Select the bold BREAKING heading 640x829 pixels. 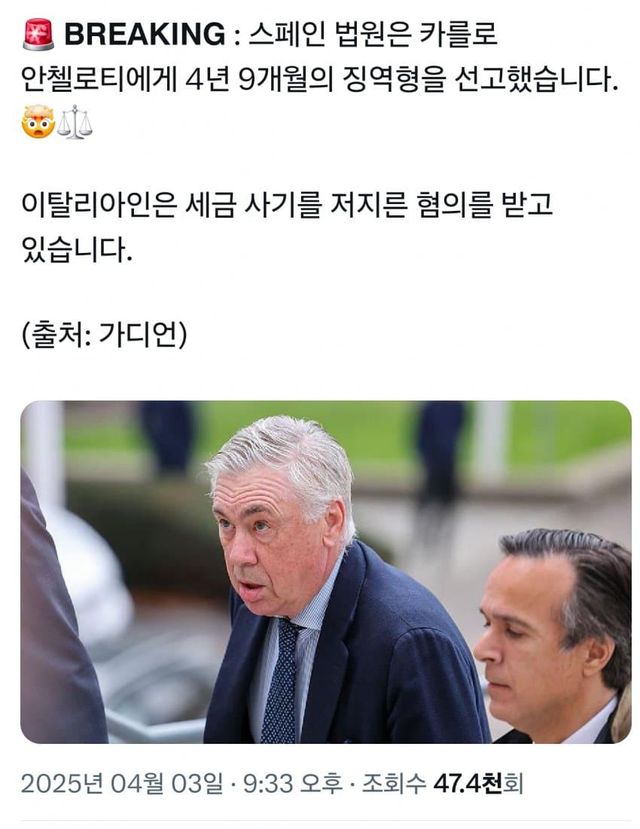[x=145, y=34]
